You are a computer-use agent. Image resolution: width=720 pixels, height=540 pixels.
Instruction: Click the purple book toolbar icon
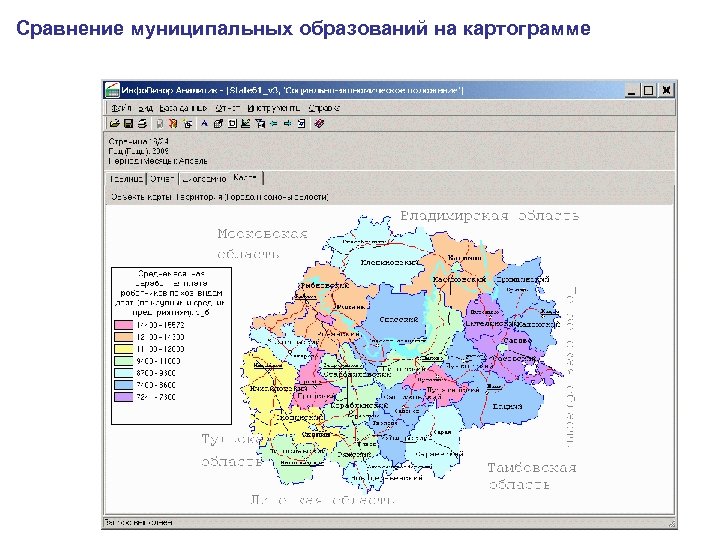(319, 124)
